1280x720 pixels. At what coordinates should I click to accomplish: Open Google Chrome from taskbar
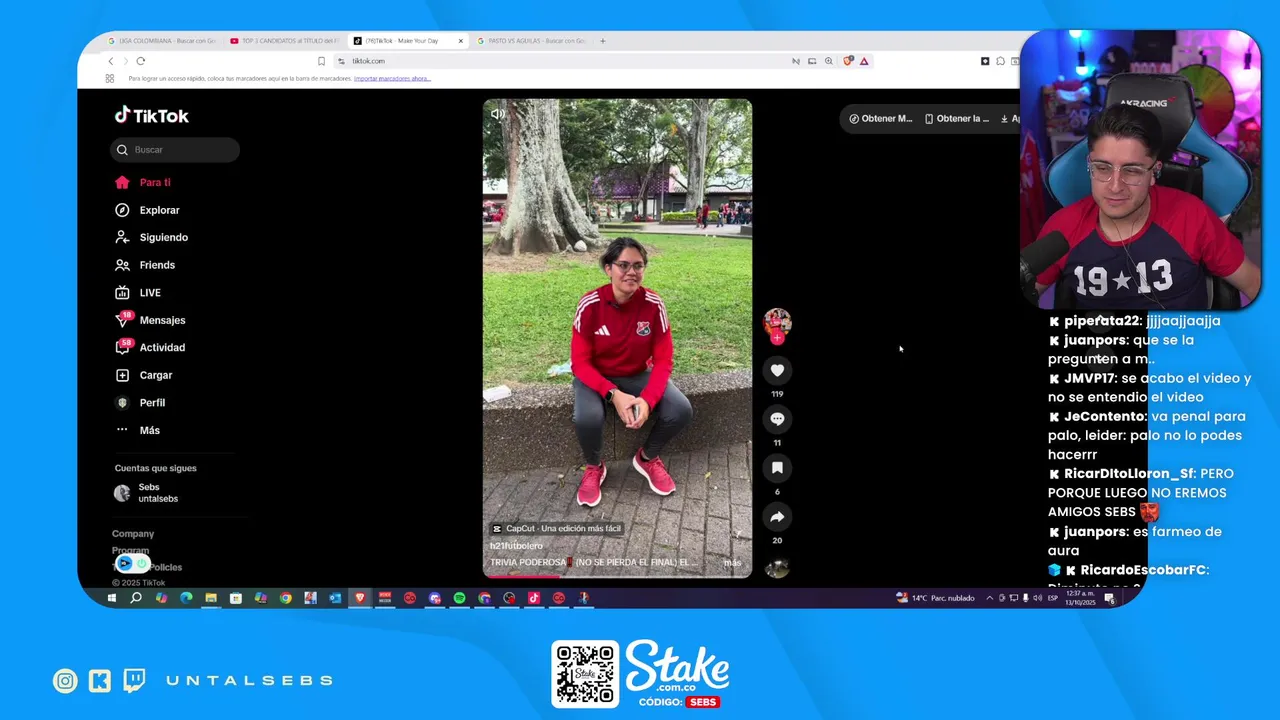pos(286,598)
